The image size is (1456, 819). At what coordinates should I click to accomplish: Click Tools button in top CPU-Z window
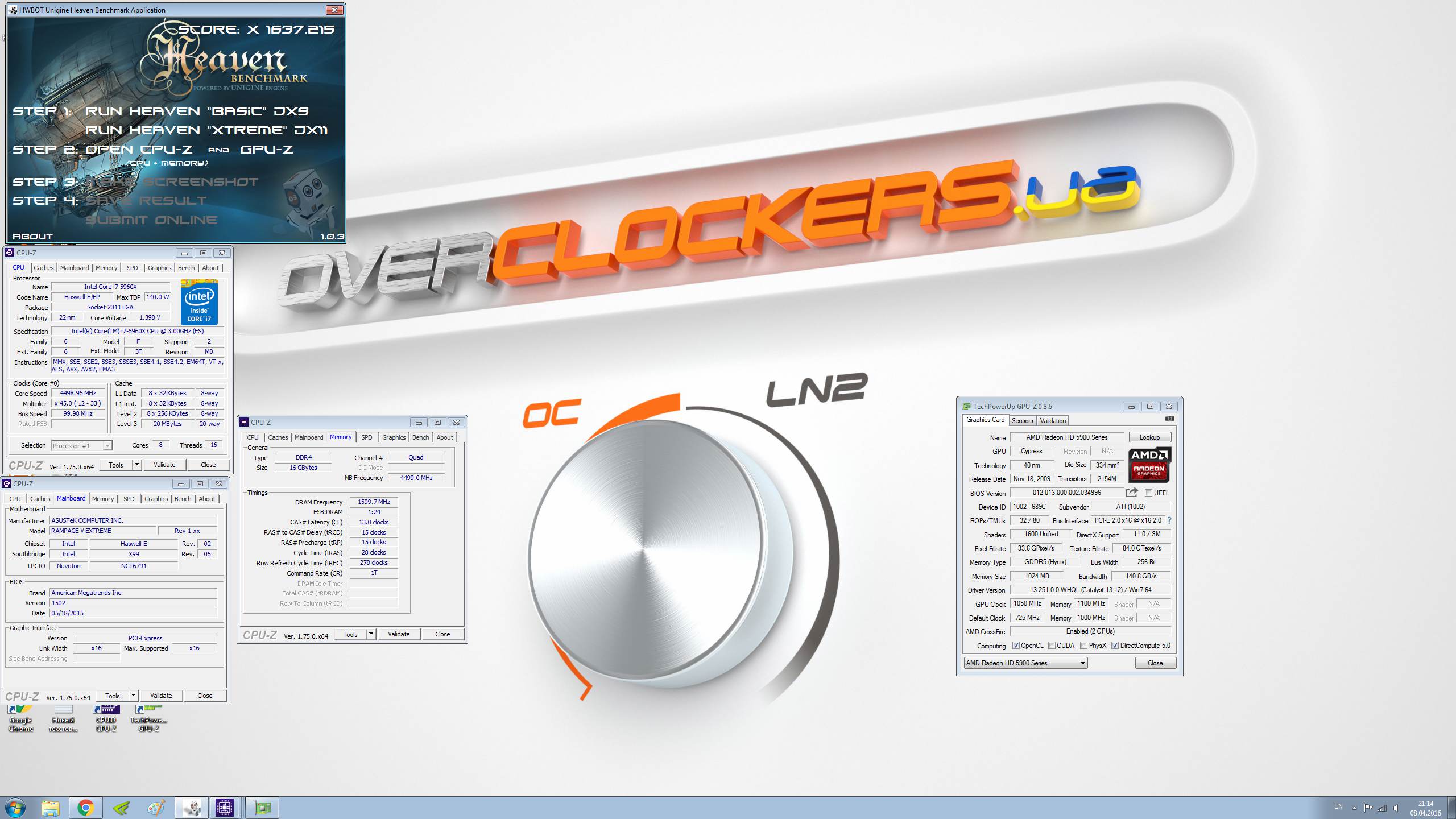[116, 465]
